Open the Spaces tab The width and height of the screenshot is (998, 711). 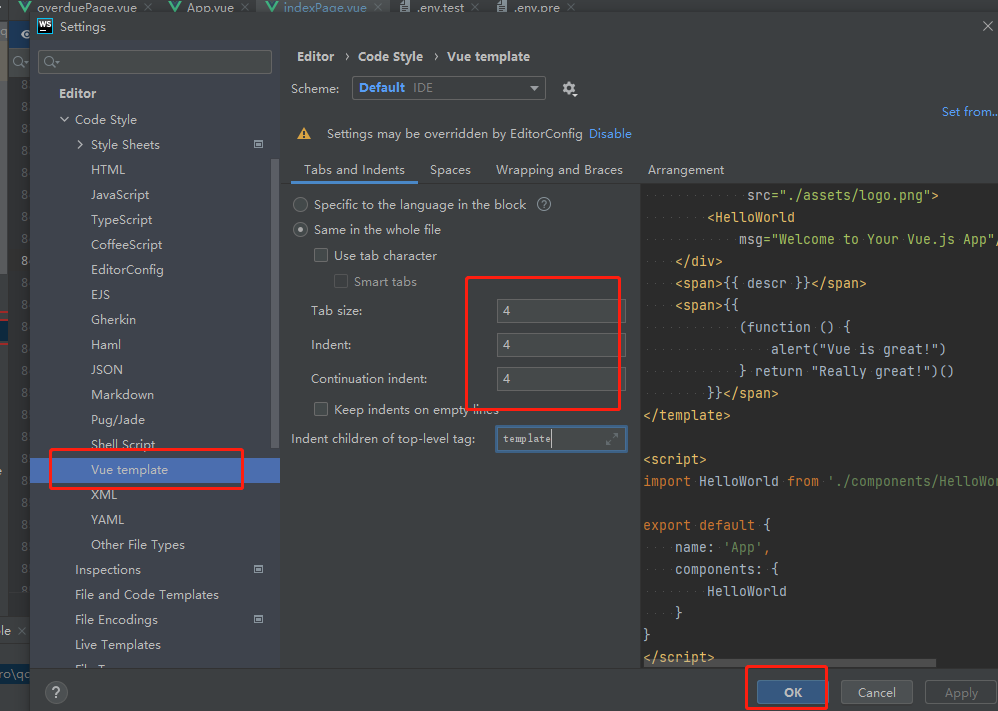click(450, 169)
